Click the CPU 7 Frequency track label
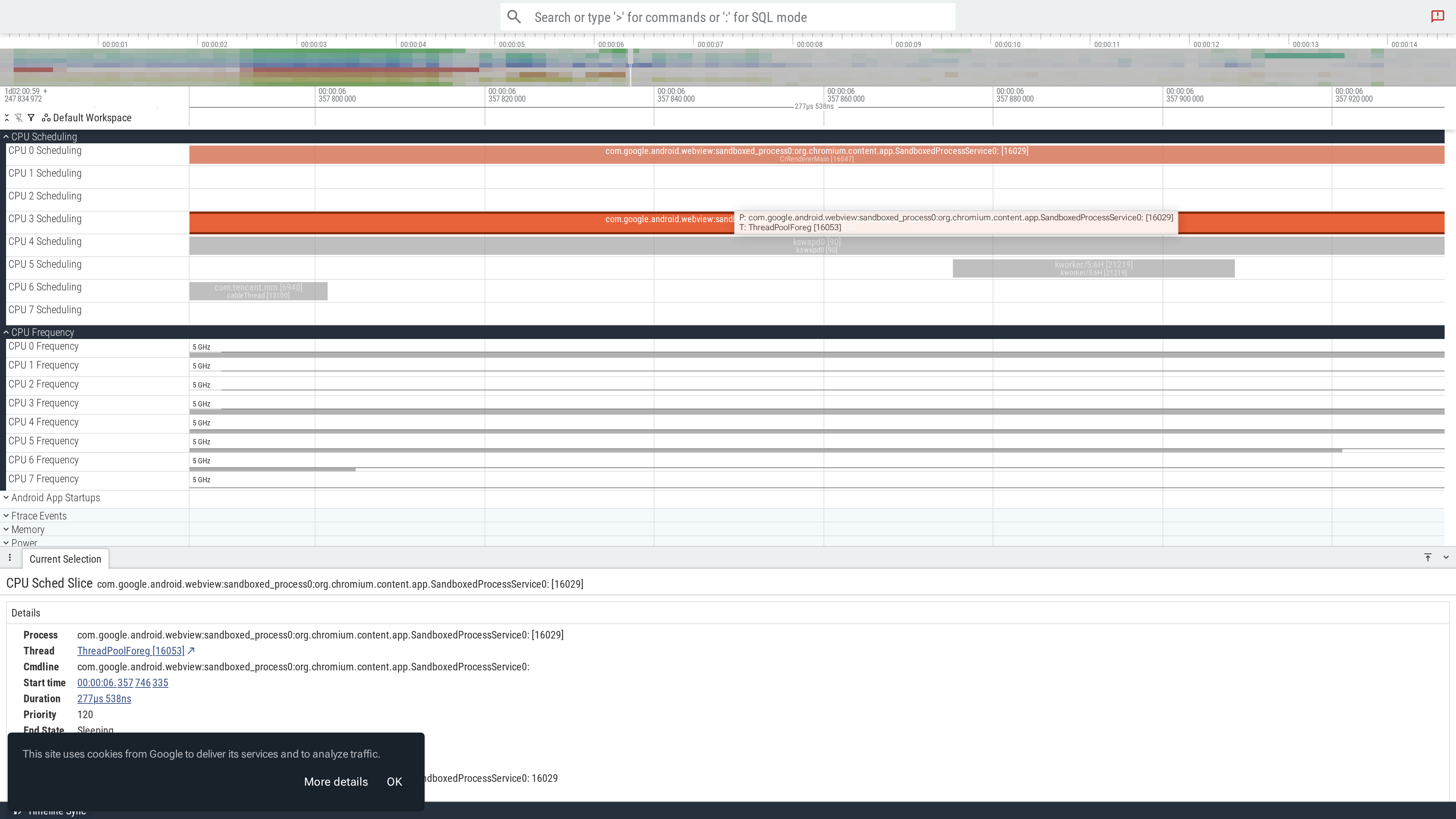Viewport: 1456px width, 819px height. coord(43,479)
